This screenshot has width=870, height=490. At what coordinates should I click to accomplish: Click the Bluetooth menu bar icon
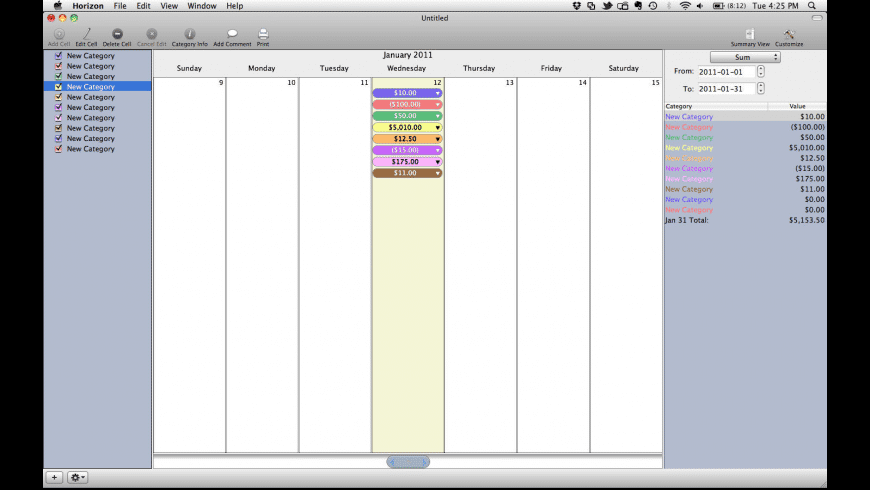[669, 6]
